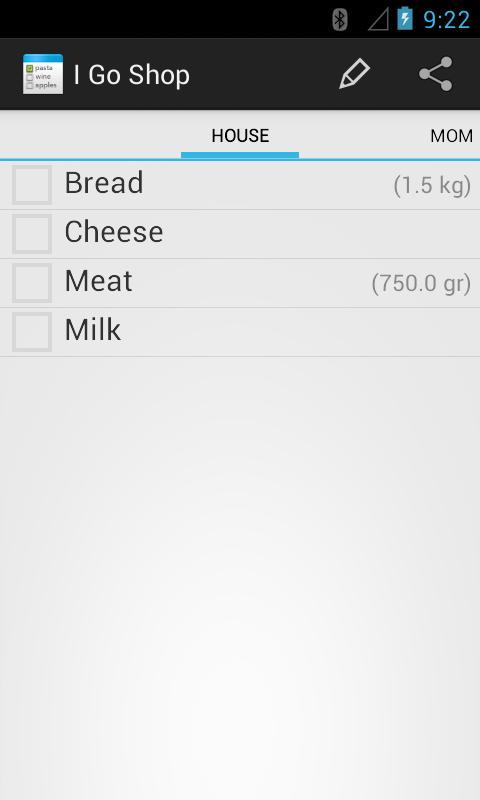Open the Meat list entry

click(240, 283)
